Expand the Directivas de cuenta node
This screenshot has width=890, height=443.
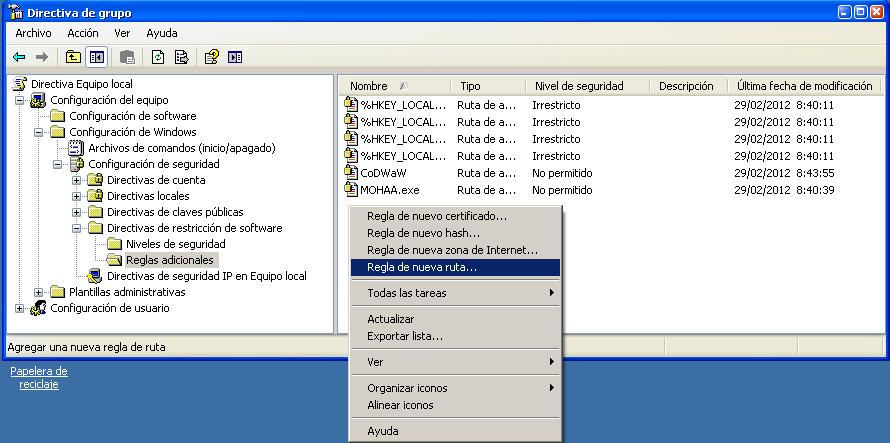(x=77, y=180)
